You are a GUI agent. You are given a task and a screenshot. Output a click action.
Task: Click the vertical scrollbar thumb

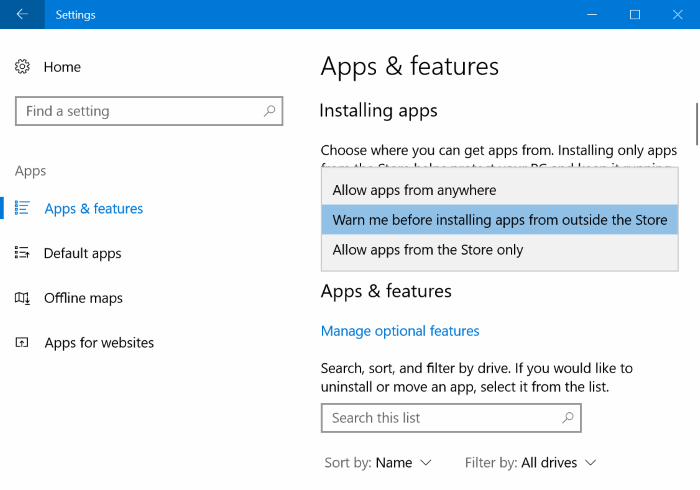(696, 124)
